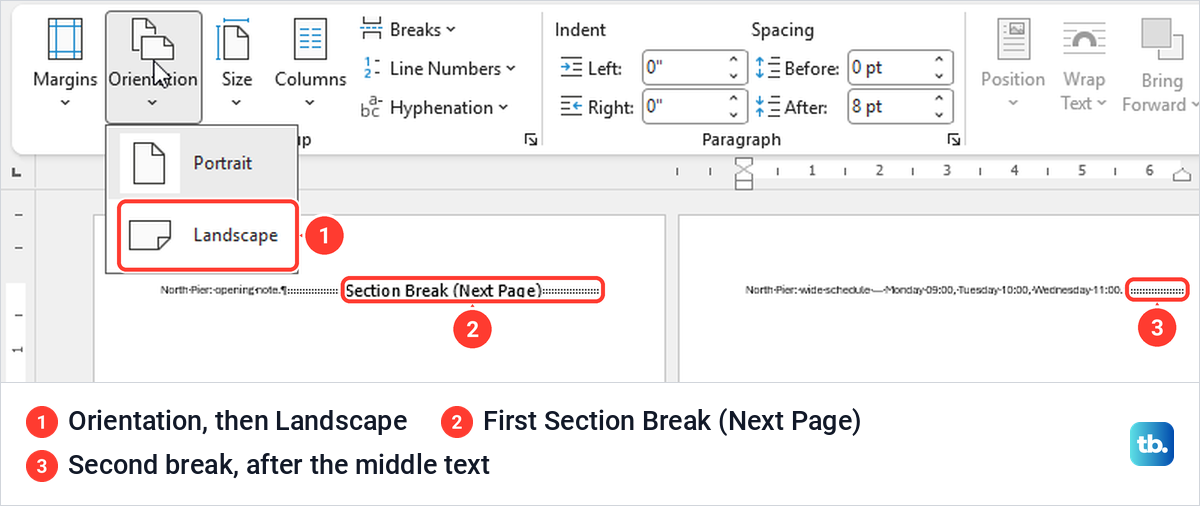
Task: Decrease Spacing Before with down arrow
Action: click(x=939, y=77)
